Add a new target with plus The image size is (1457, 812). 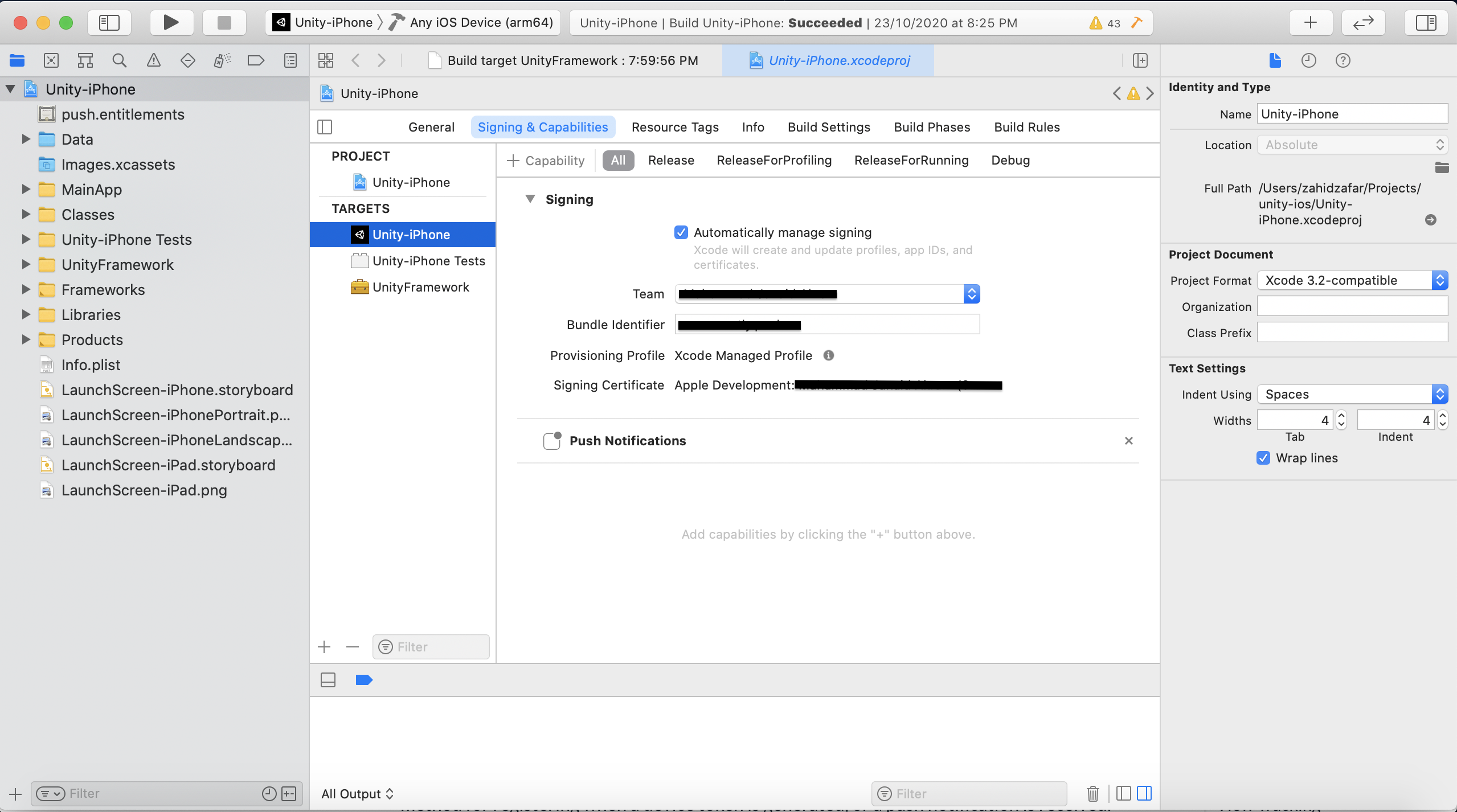(x=325, y=647)
